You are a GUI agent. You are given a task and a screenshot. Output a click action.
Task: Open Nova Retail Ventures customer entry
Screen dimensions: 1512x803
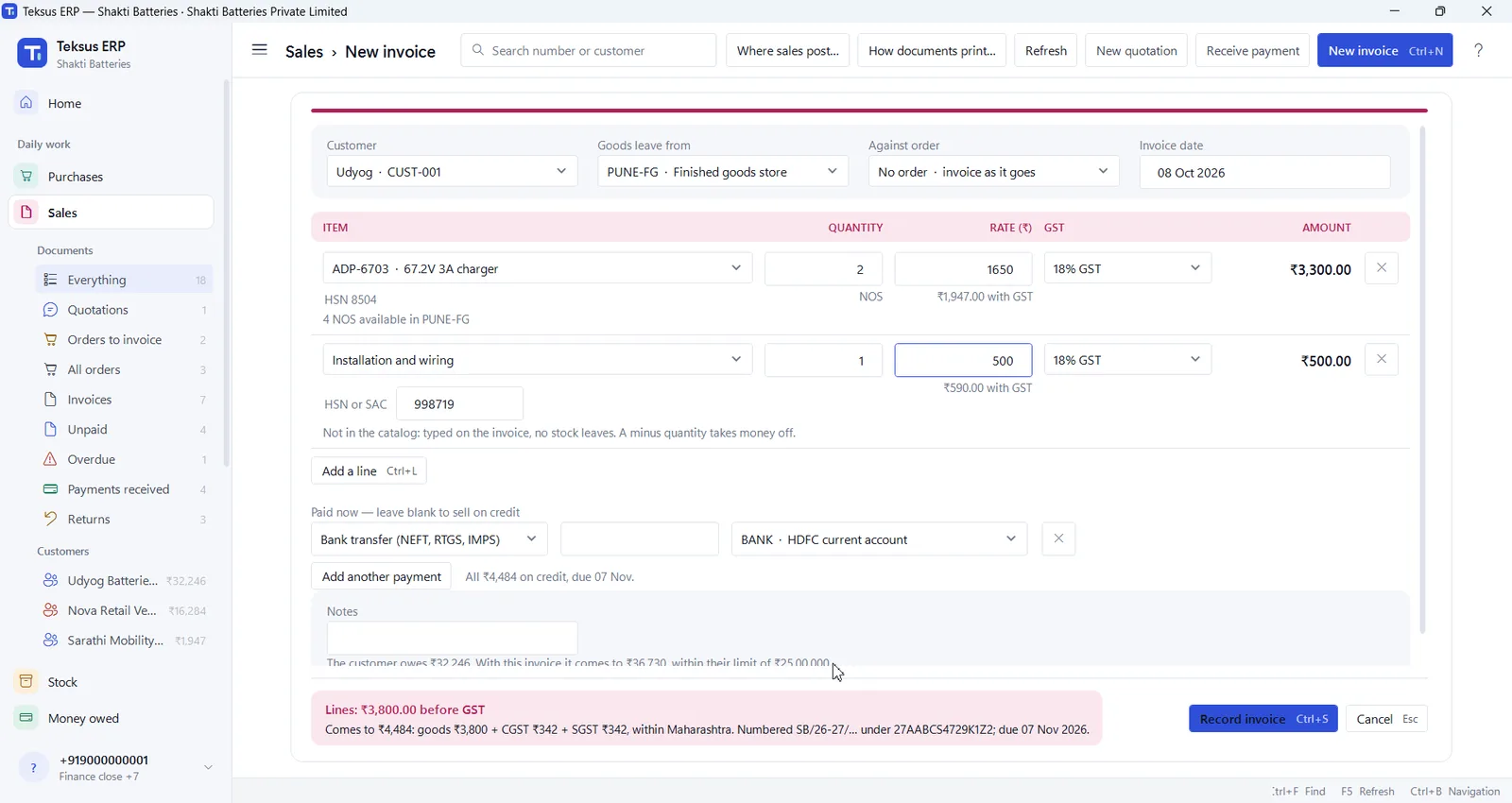(x=125, y=610)
